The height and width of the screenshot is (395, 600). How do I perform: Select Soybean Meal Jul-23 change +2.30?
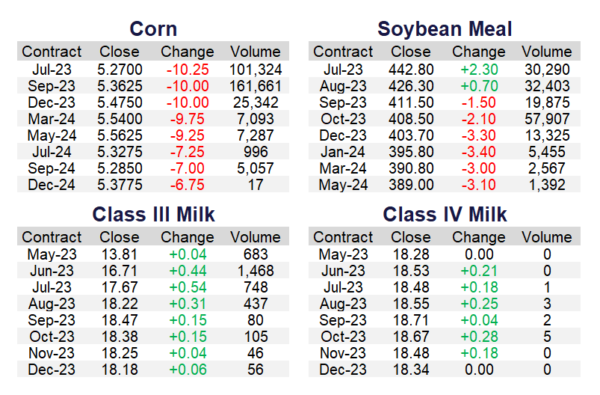pos(479,70)
